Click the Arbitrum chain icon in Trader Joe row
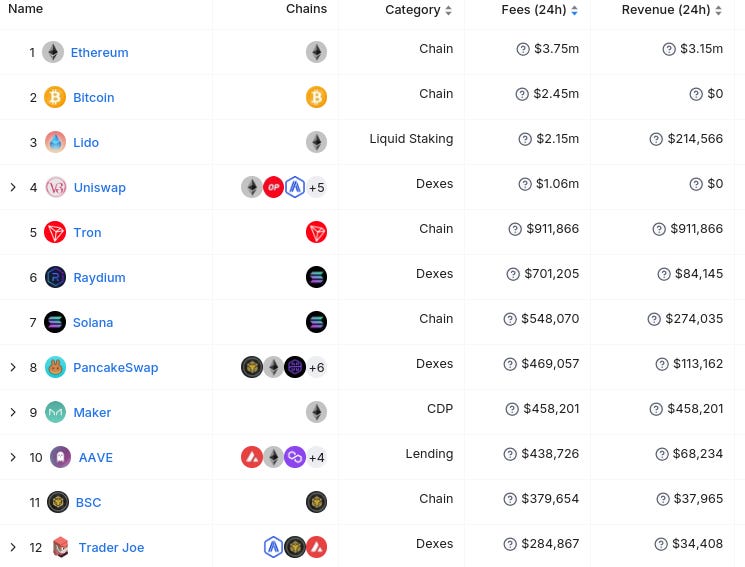Screen dimensions: 745x567 click(273, 547)
